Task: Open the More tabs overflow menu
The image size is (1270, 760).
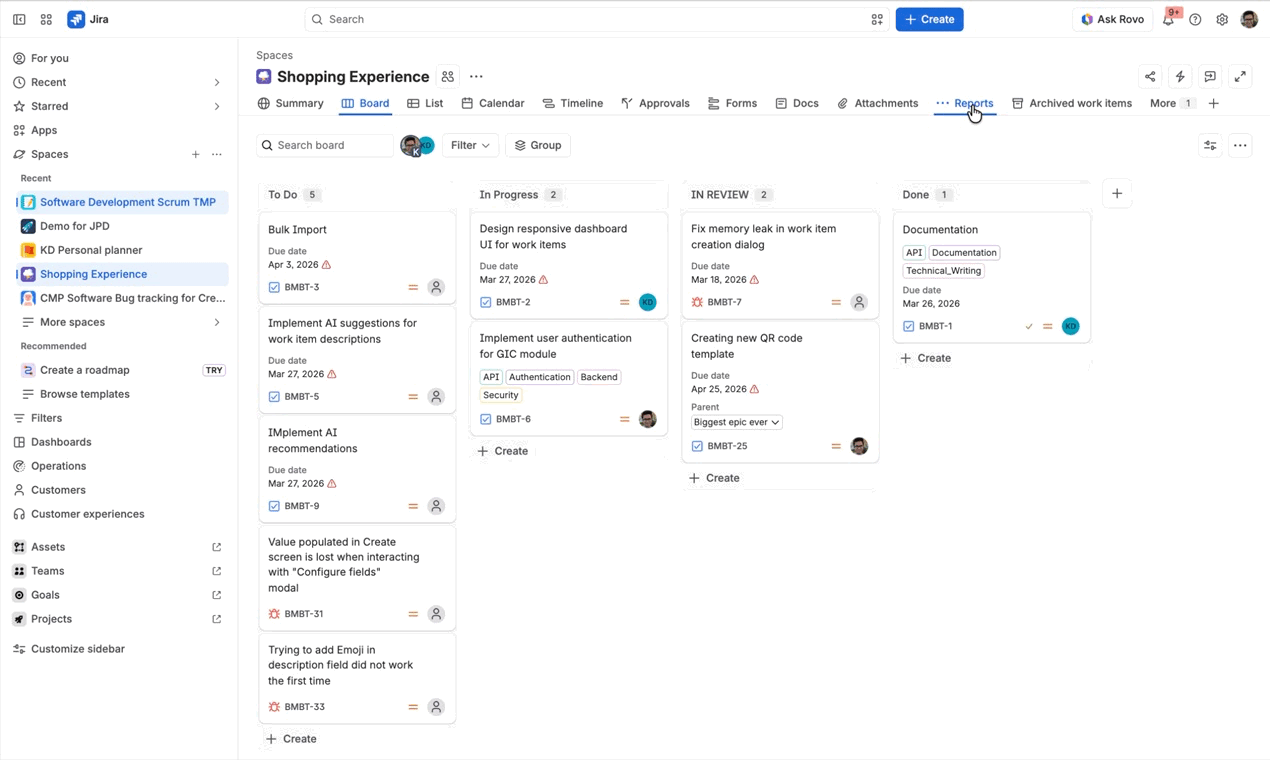Action: tap(1172, 103)
